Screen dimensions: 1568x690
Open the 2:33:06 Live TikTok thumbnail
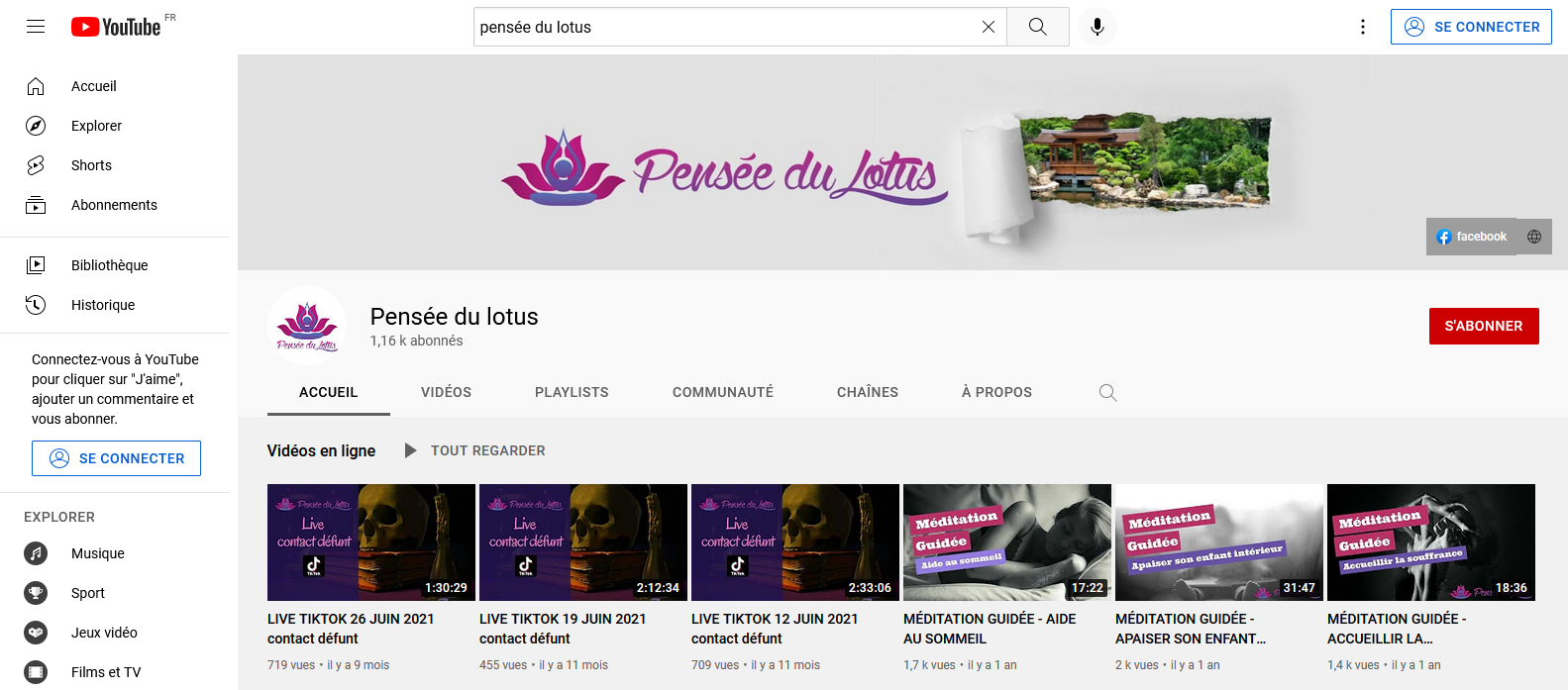(x=795, y=542)
